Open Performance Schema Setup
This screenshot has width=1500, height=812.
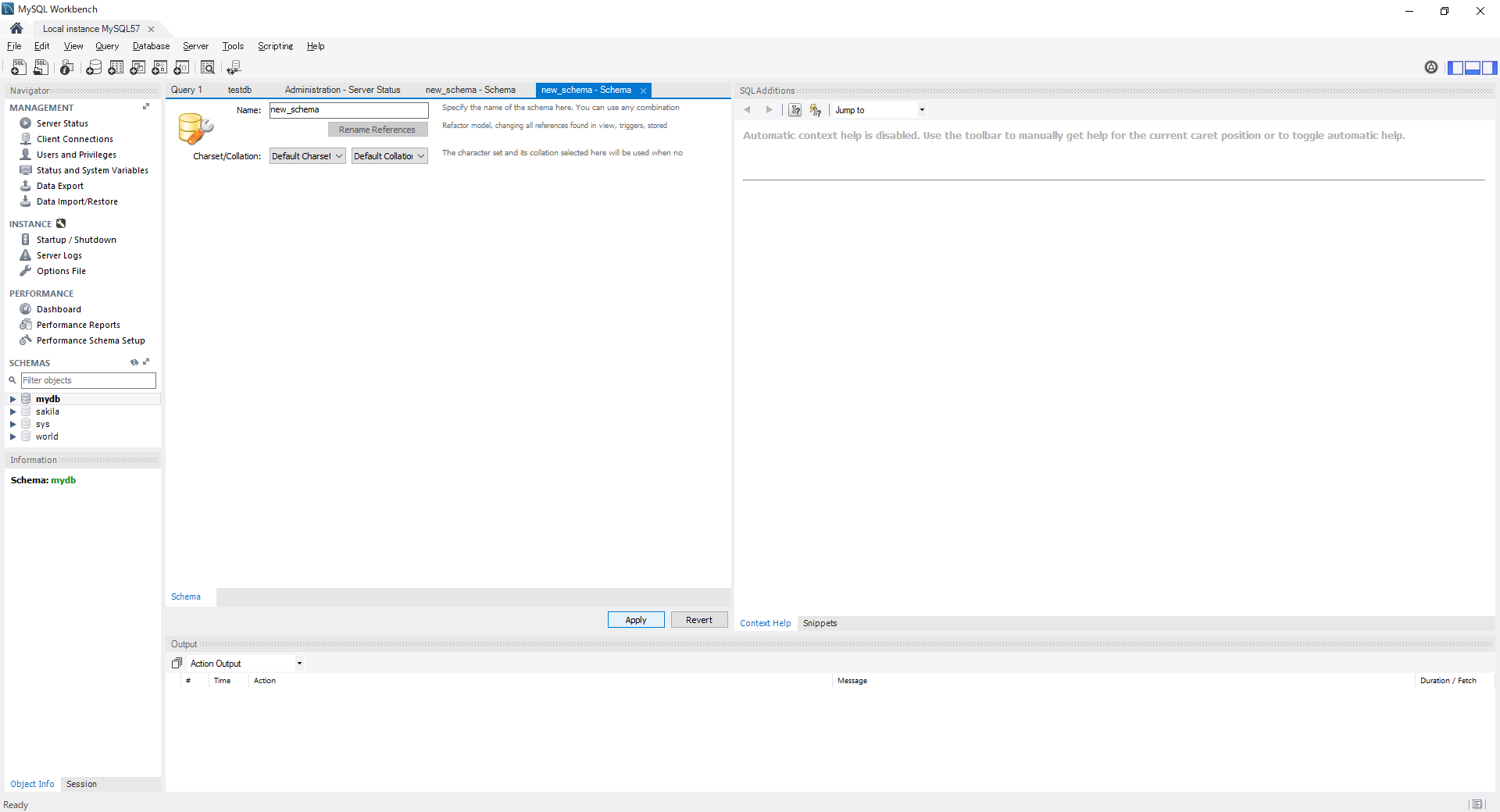tap(91, 340)
